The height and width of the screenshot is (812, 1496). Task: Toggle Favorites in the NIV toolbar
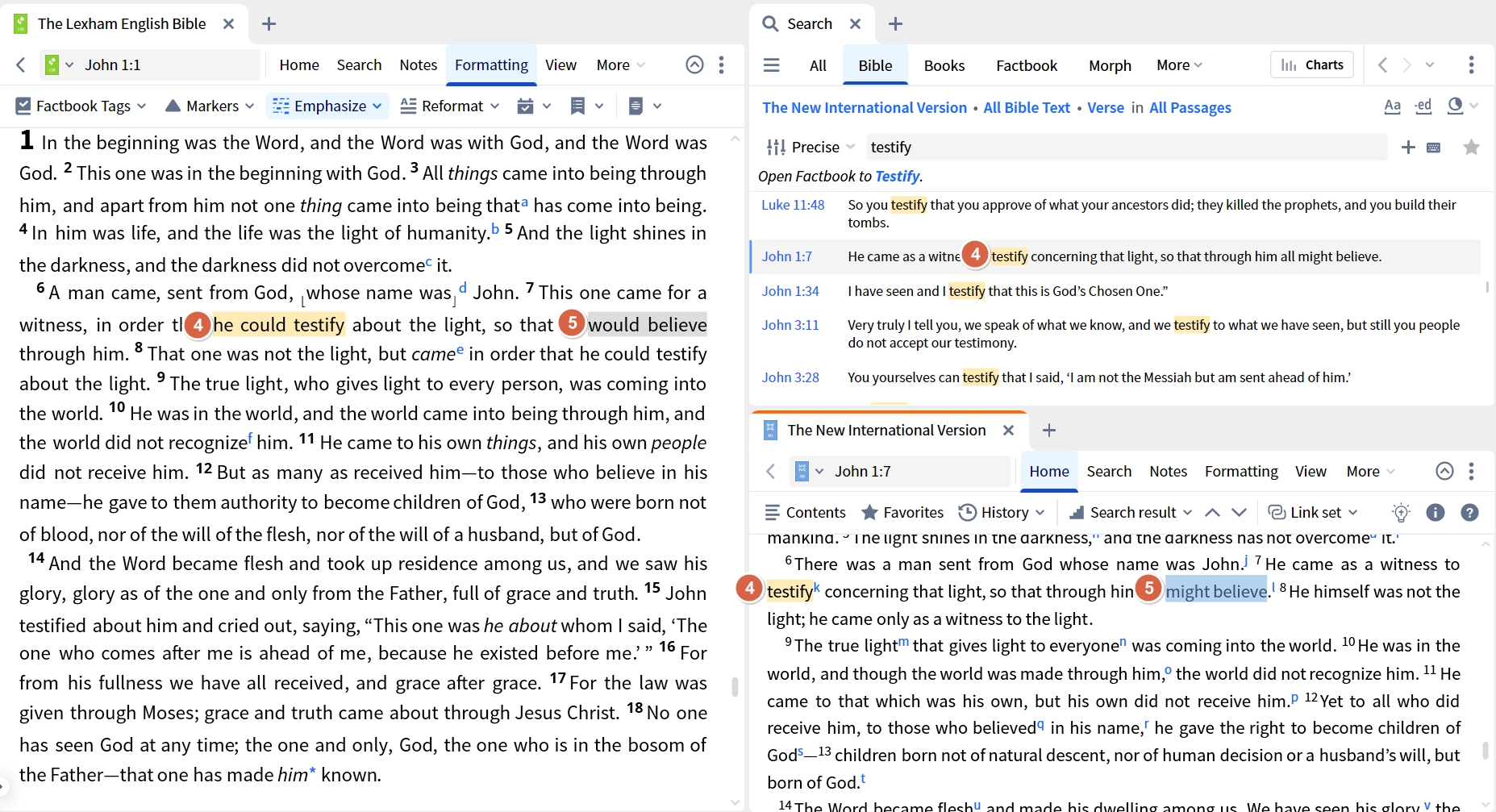[902, 512]
